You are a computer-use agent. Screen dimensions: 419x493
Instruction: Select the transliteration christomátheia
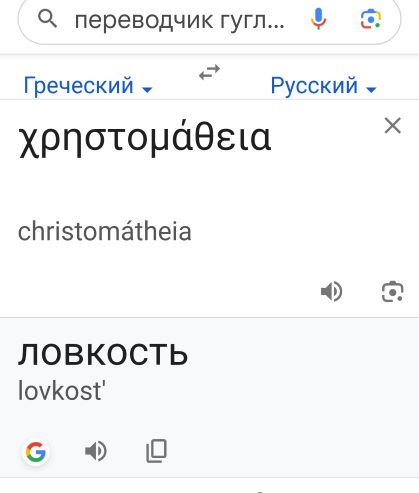pyautogui.click(x=105, y=231)
